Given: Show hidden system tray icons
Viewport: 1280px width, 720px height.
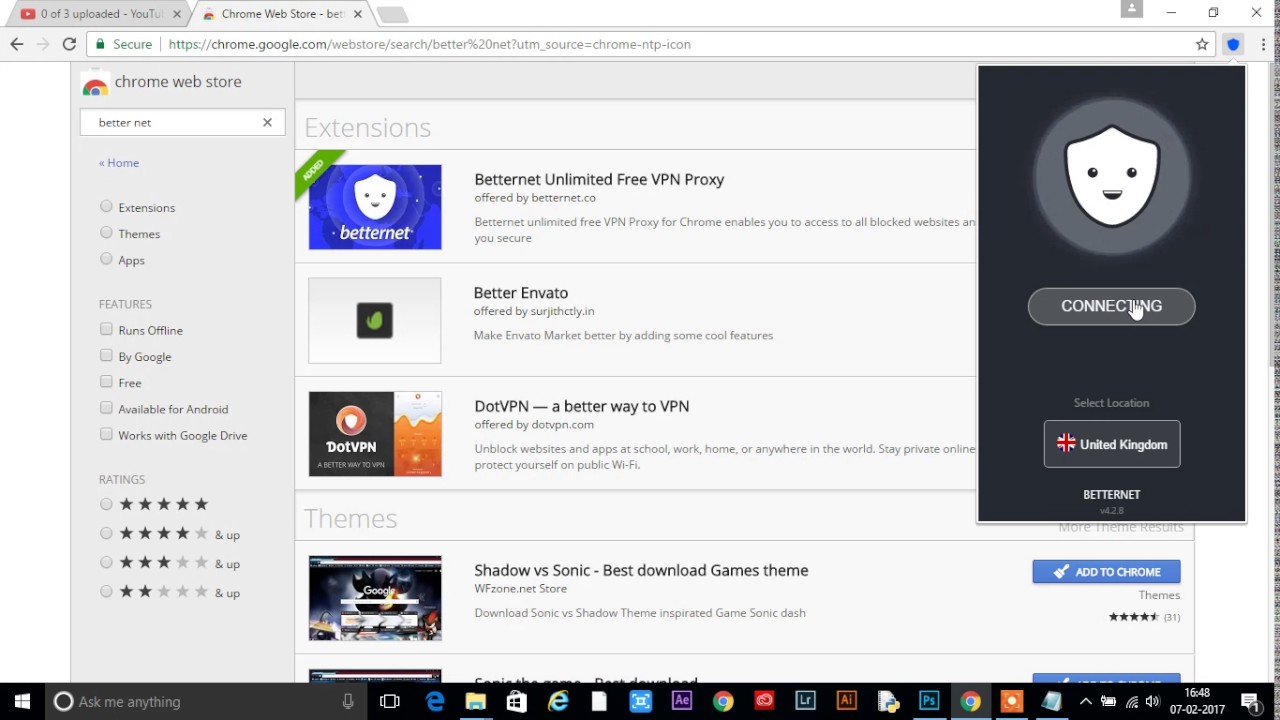Looking at the screenshot, I should pos(1086,701).
